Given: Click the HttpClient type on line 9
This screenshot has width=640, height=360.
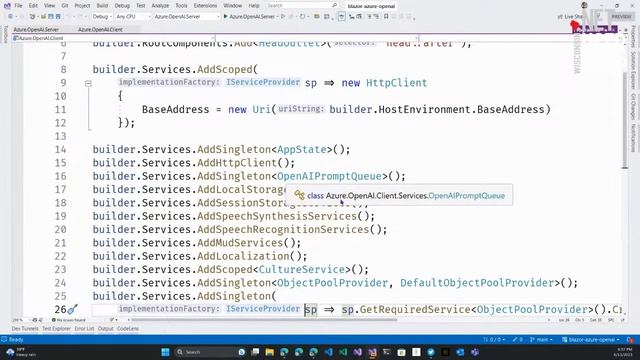Looking at the screenshot, I should (x=397, y=83).
